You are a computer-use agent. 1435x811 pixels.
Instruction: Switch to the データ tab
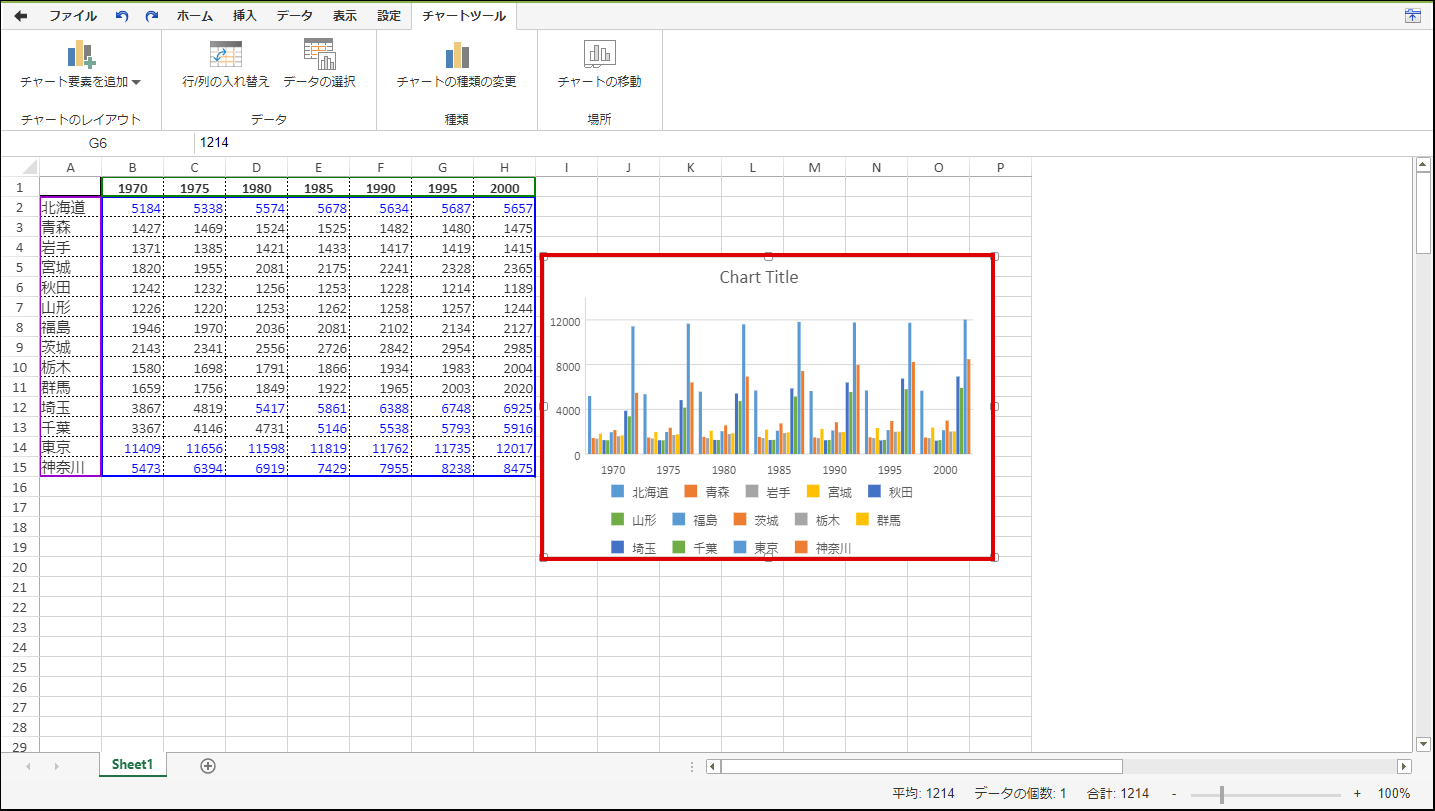[293, 16]
